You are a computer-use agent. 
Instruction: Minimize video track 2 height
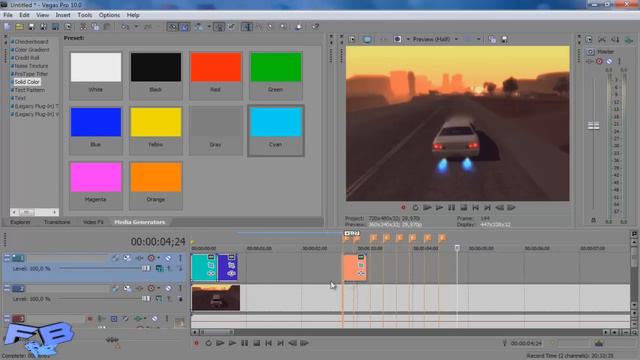coord(7,289)
